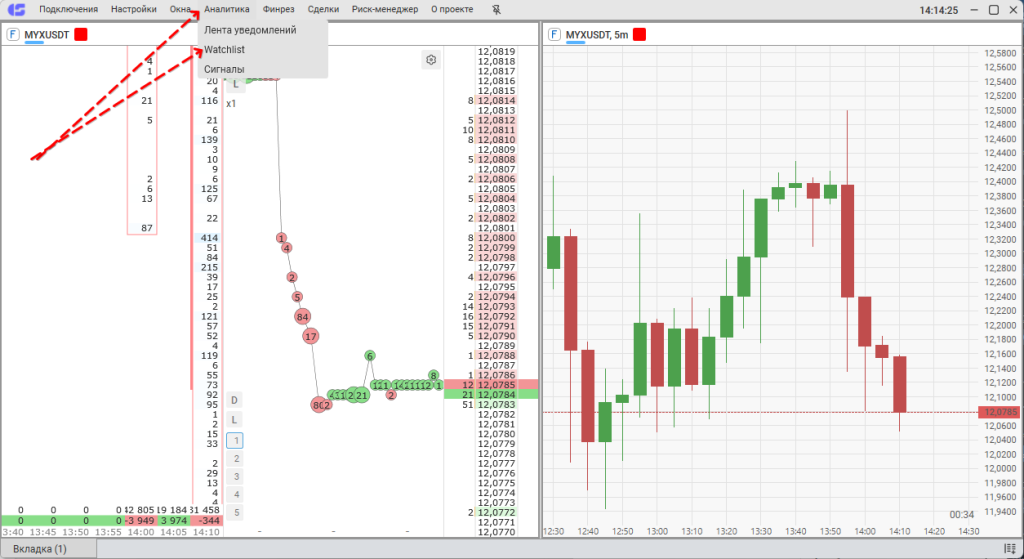Open the Подключения menu
The image size is (1024, 559).
point(69,9)
